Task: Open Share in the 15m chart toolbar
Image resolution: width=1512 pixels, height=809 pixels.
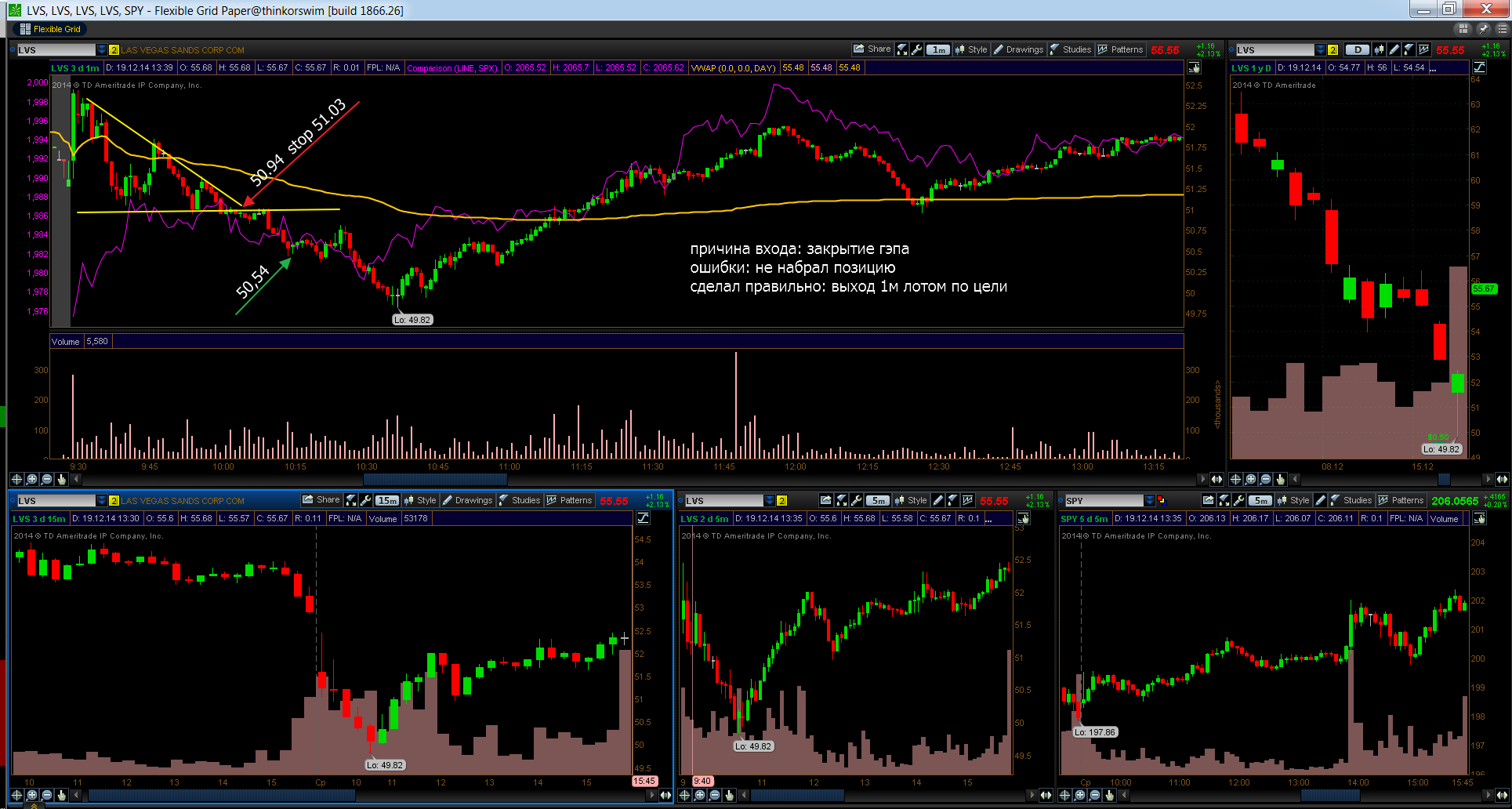Action: 321,500
